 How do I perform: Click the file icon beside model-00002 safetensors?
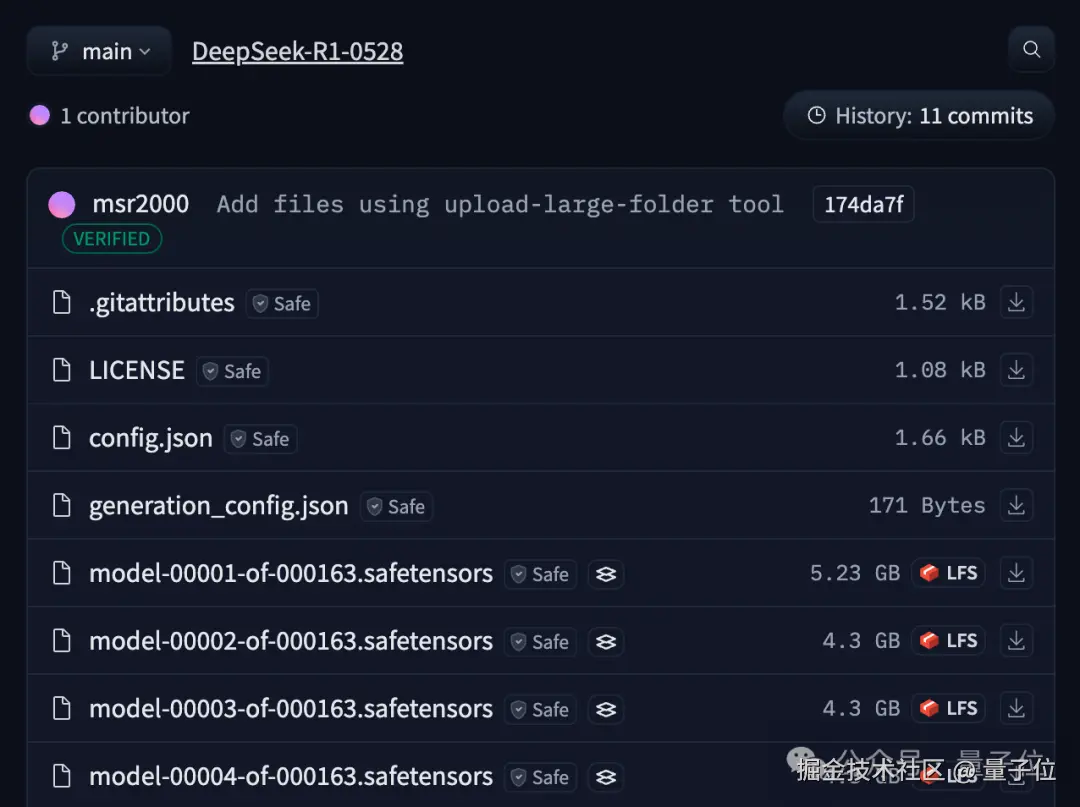pos(62,640)
